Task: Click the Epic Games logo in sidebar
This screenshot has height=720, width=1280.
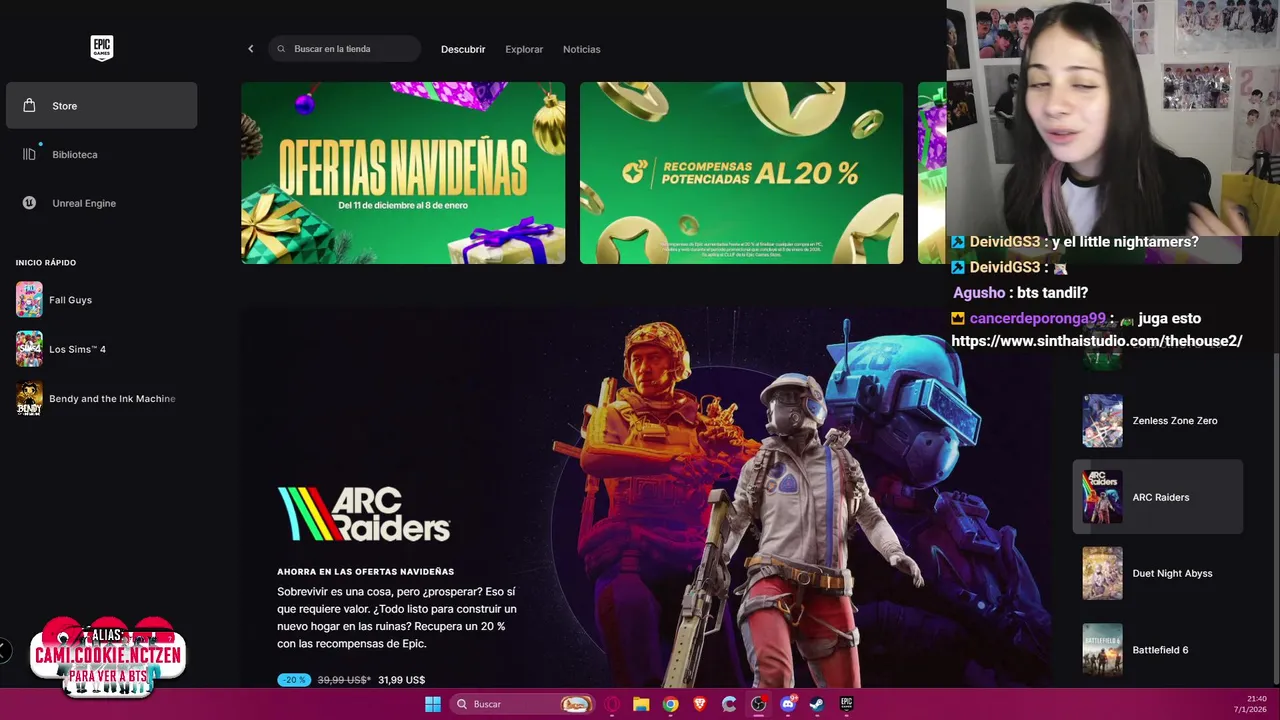Action: (x=102, y=48)
